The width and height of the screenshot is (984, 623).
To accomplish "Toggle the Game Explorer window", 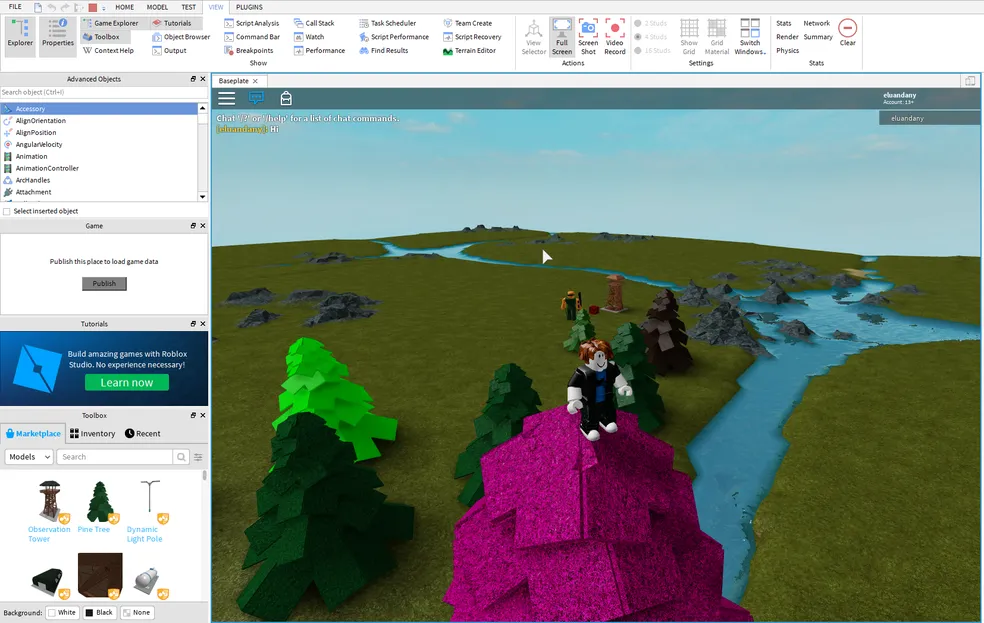I will pos(110,23).
